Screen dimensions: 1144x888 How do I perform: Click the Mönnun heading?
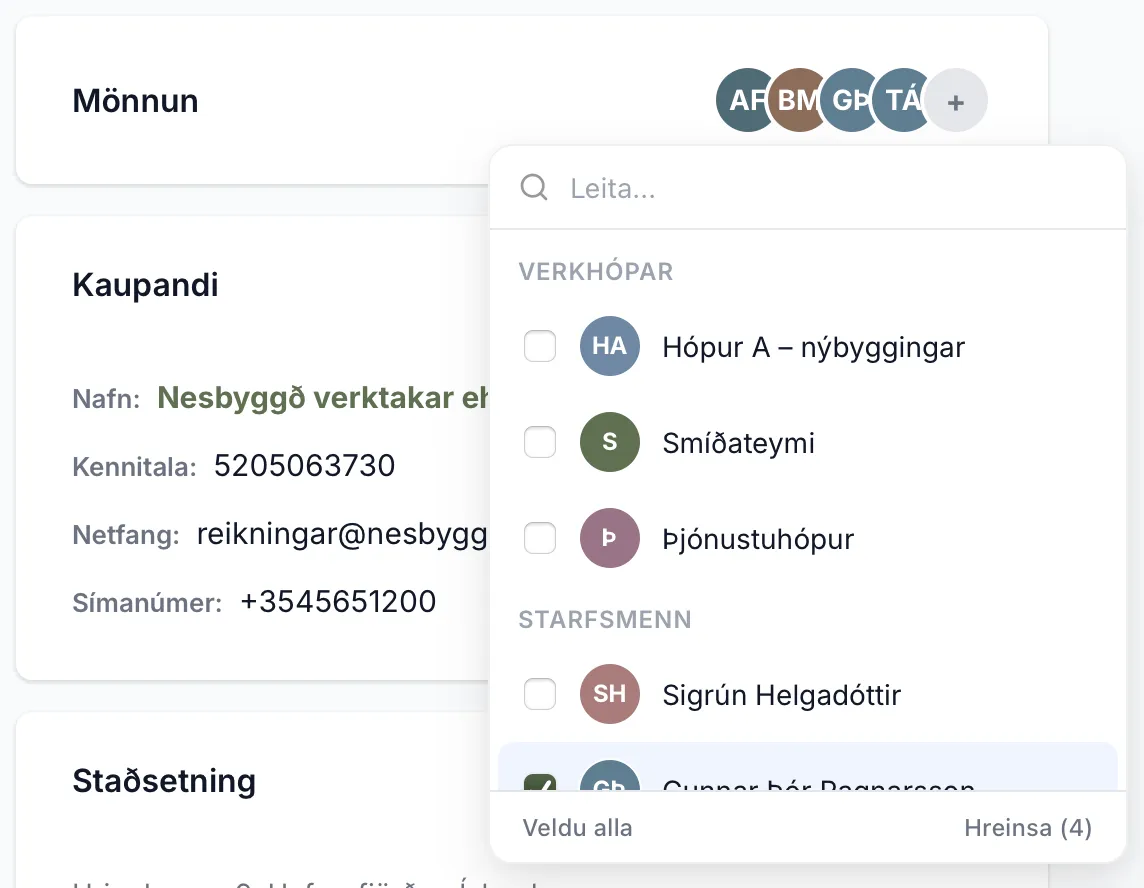(136, 101)
